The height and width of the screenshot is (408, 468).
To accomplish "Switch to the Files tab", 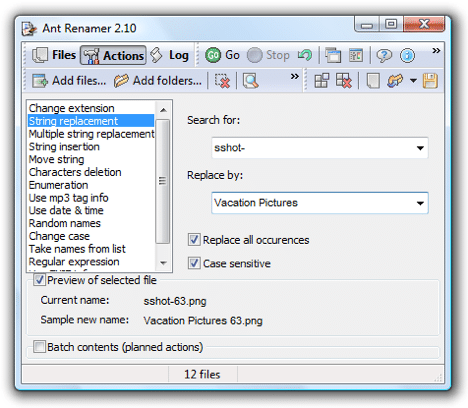I will coord(54,55).
